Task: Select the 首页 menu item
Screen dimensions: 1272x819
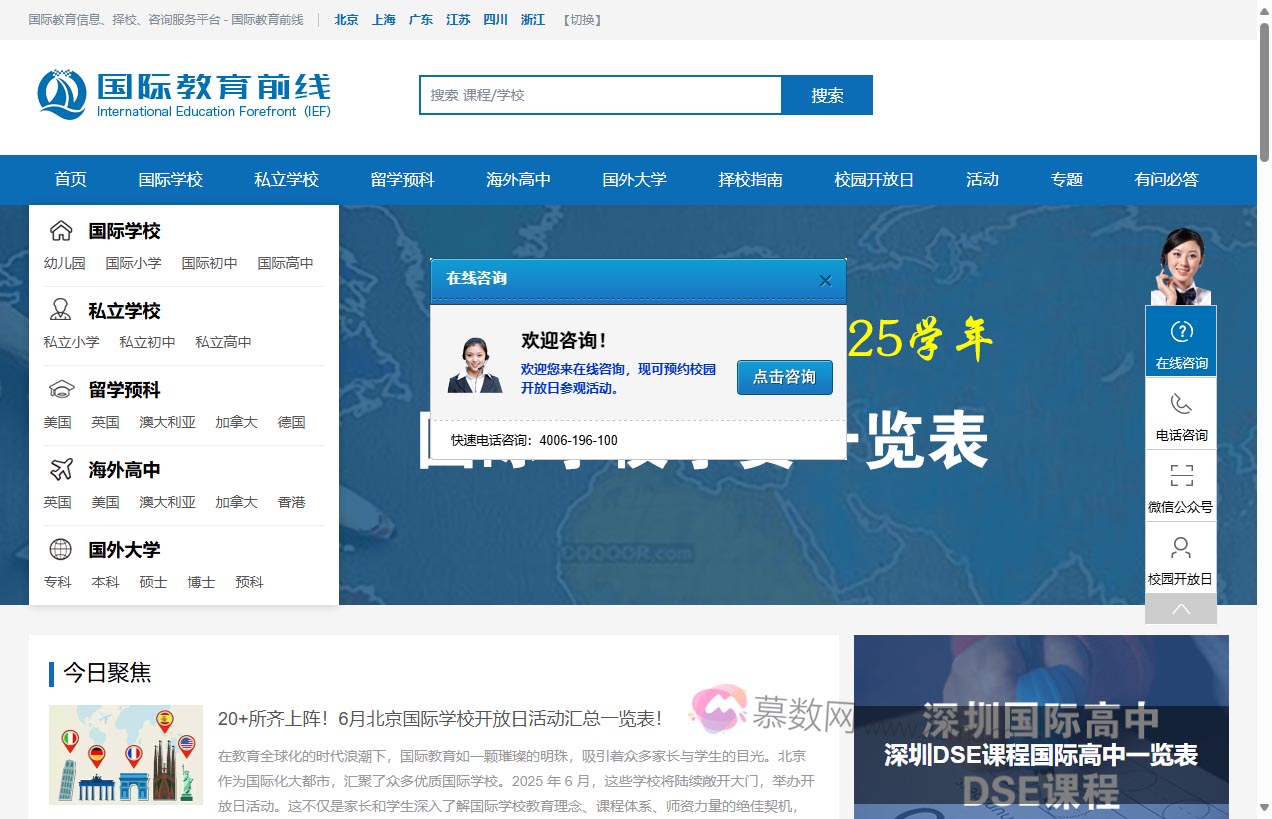Action: click(70, 180)
